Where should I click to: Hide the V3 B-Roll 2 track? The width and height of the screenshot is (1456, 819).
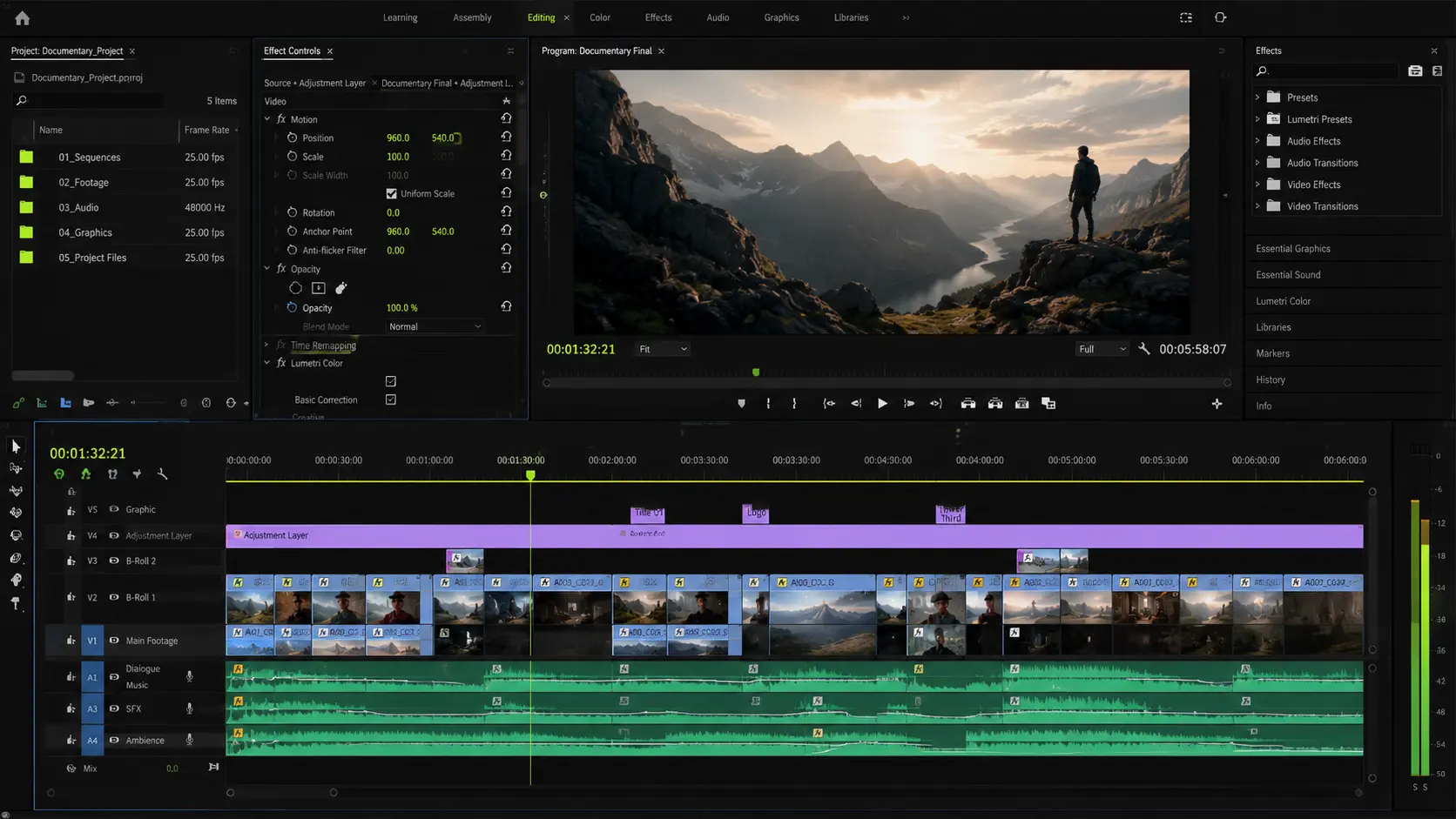click(113, 561)
